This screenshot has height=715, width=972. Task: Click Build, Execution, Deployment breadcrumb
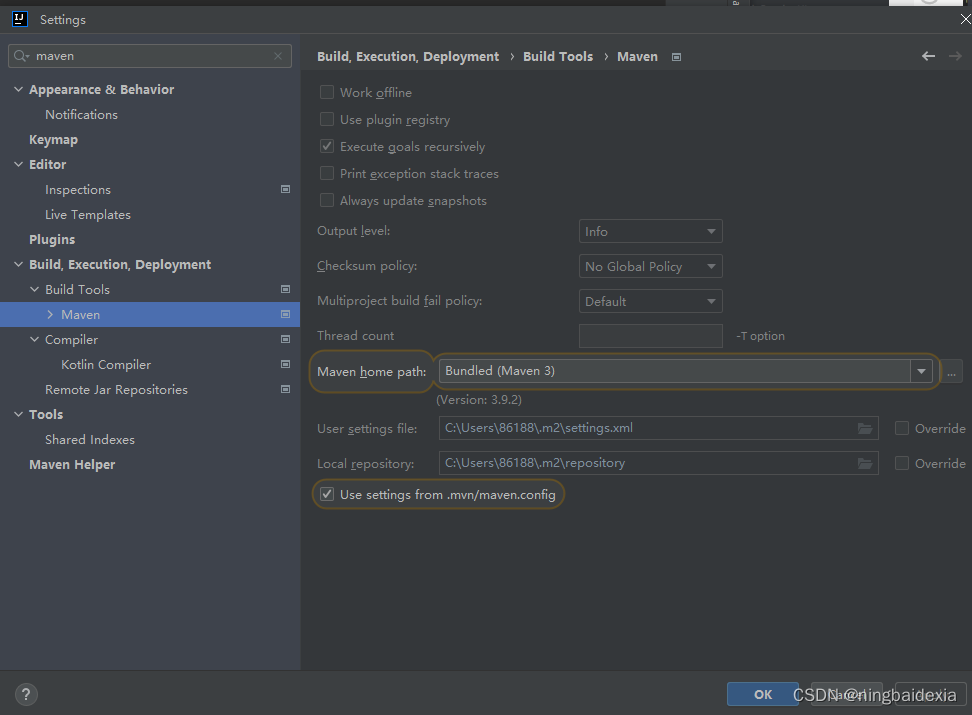click(x=408, y=56)
